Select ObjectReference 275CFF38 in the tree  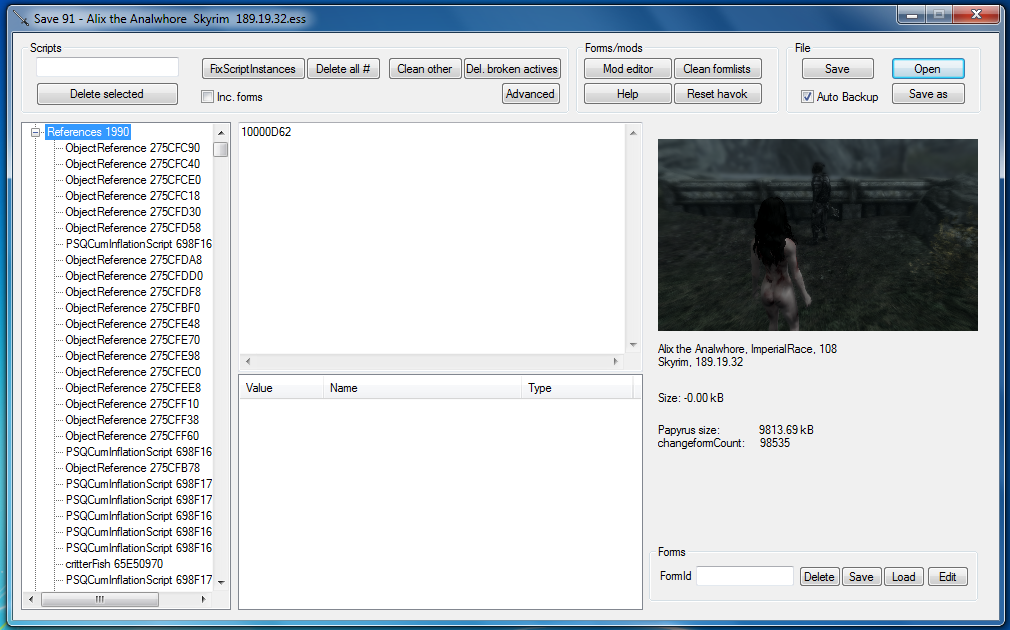click(132, 420)
